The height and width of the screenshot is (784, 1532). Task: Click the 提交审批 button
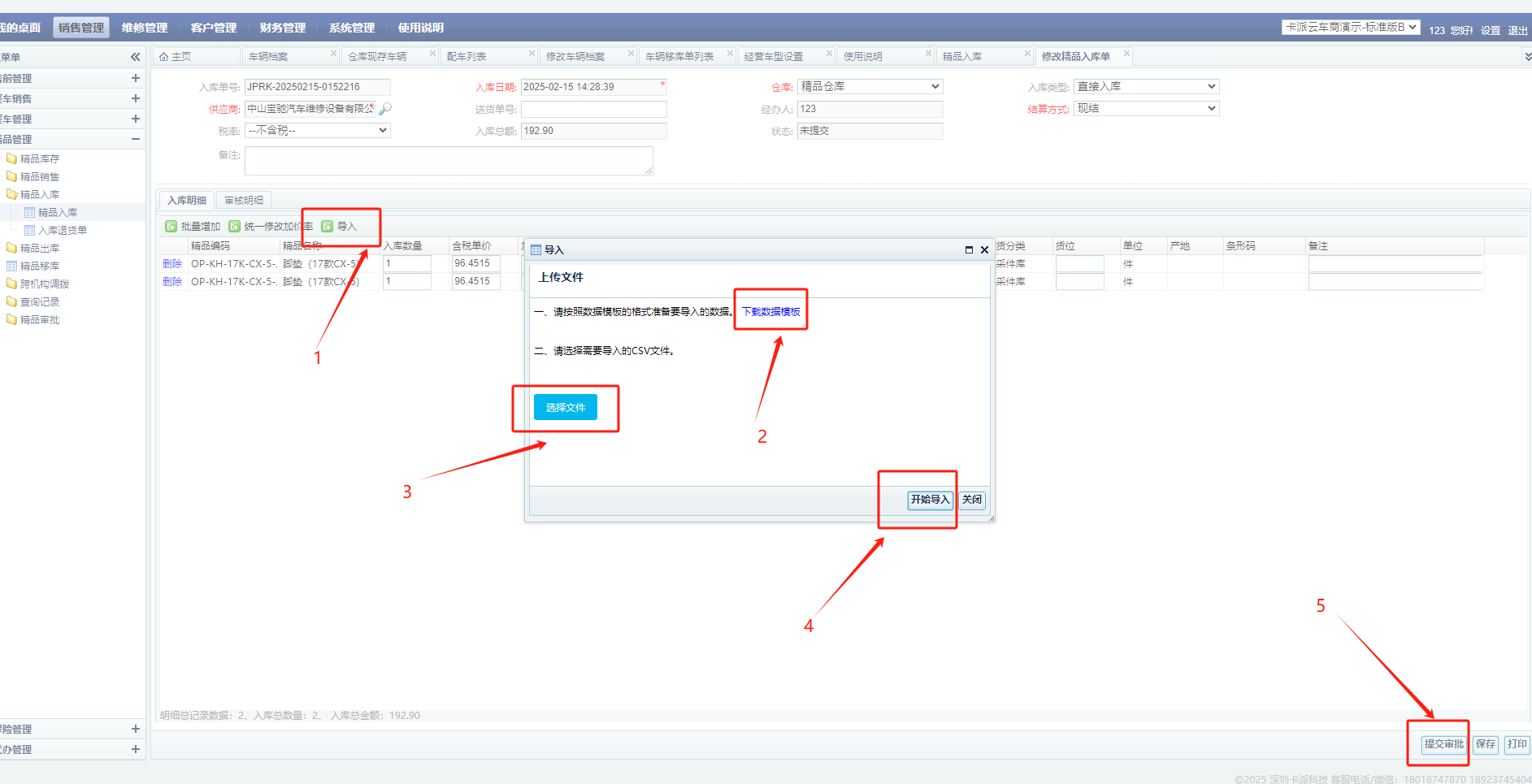pos(1443,744)
